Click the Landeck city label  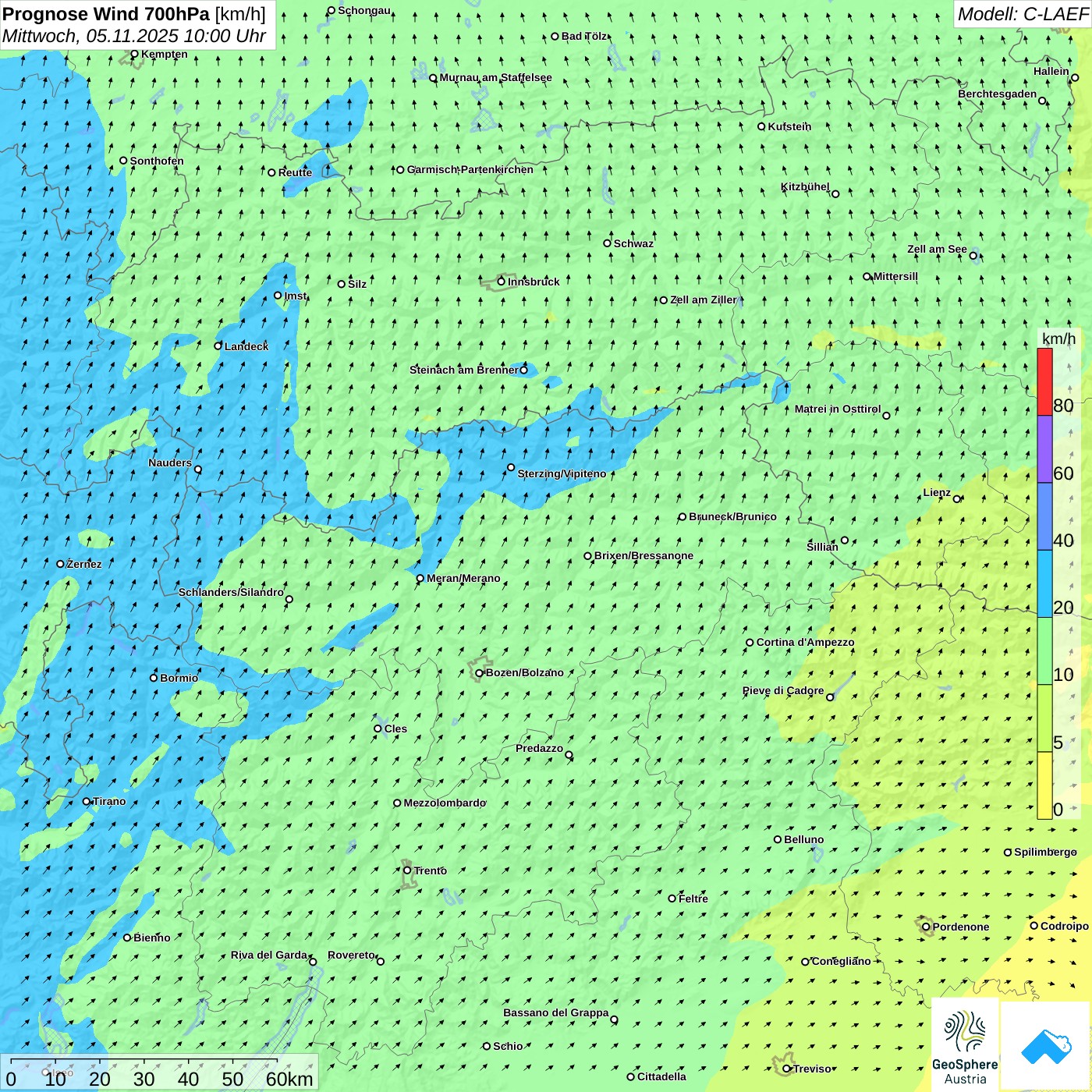(246, 346)
